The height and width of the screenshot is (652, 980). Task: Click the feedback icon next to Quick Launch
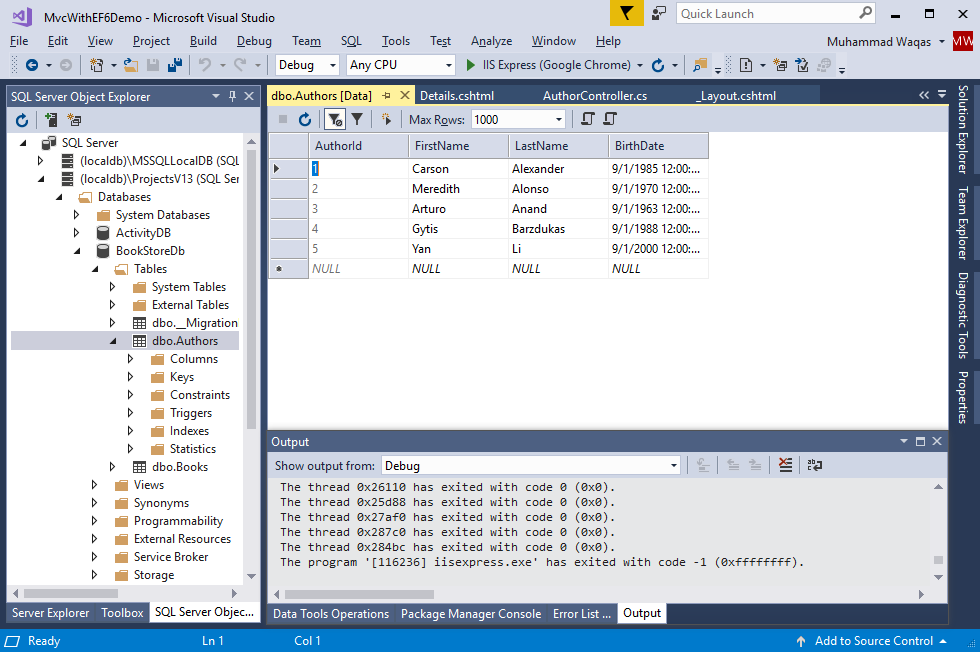(x=659, y=13)
